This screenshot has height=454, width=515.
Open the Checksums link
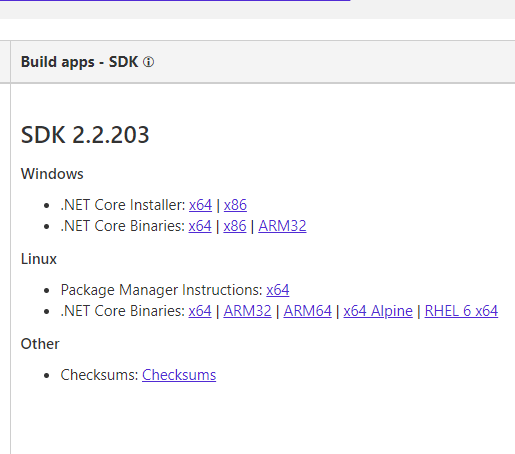(x=179, y=375)
